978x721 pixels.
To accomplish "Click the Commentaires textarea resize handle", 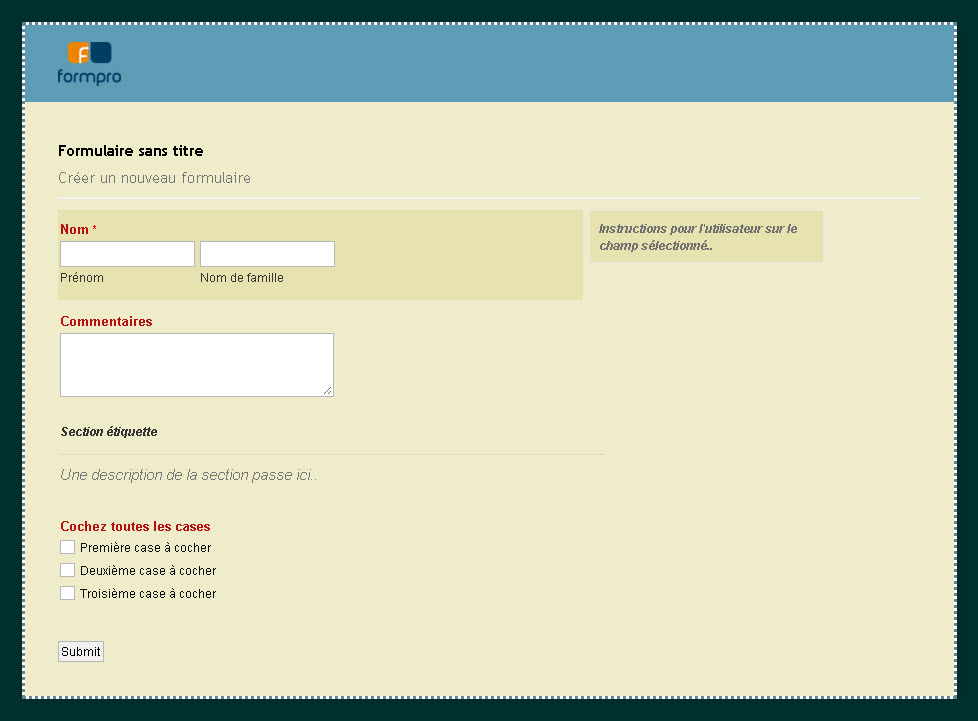I will [328, 391].
